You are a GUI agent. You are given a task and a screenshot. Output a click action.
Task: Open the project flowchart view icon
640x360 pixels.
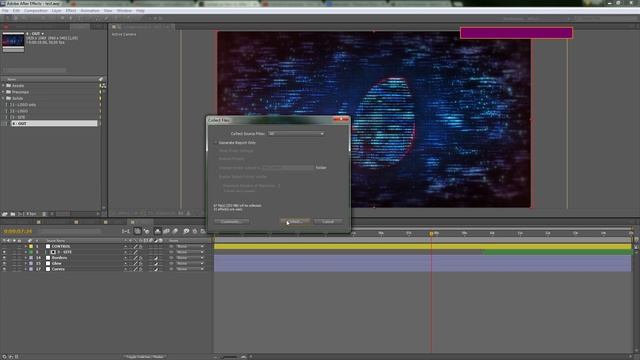point(103,86)
